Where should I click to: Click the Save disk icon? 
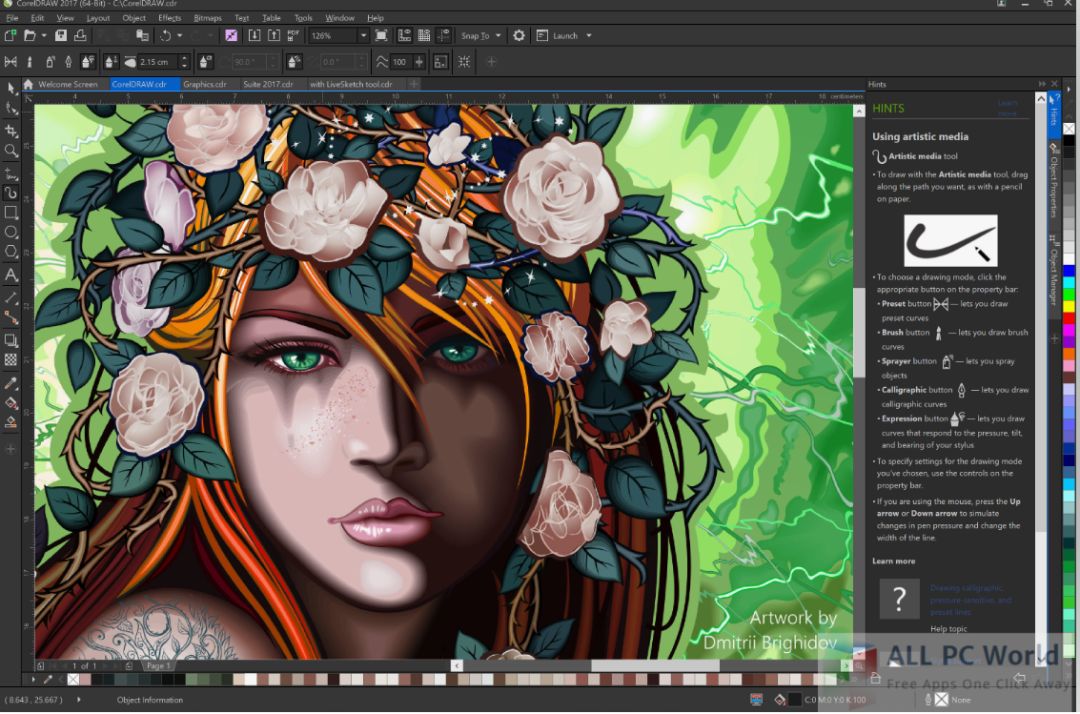coord(61,35)
